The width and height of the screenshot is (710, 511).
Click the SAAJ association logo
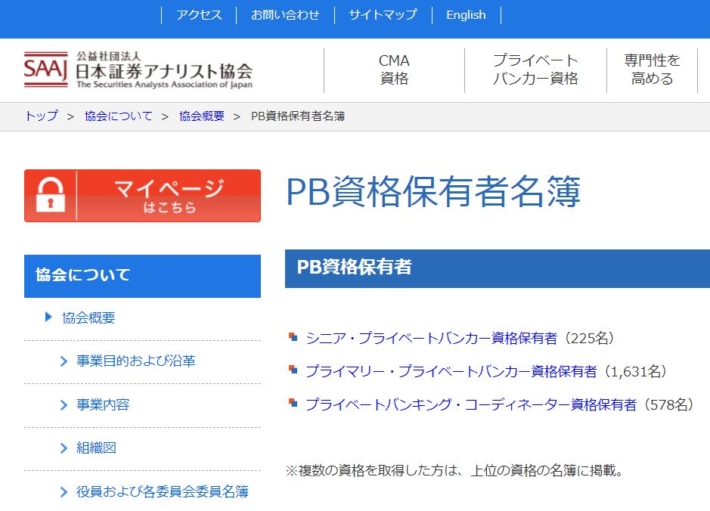click(138, 70)
